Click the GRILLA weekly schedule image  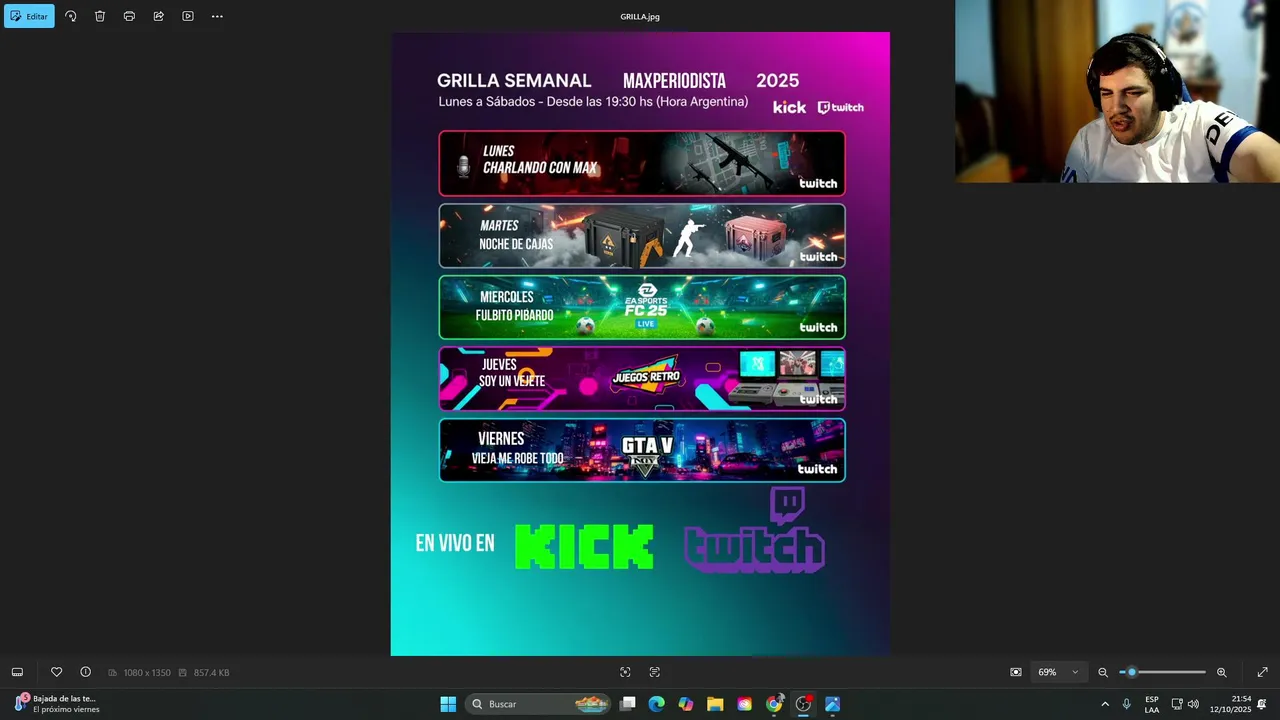coord(640,344)
